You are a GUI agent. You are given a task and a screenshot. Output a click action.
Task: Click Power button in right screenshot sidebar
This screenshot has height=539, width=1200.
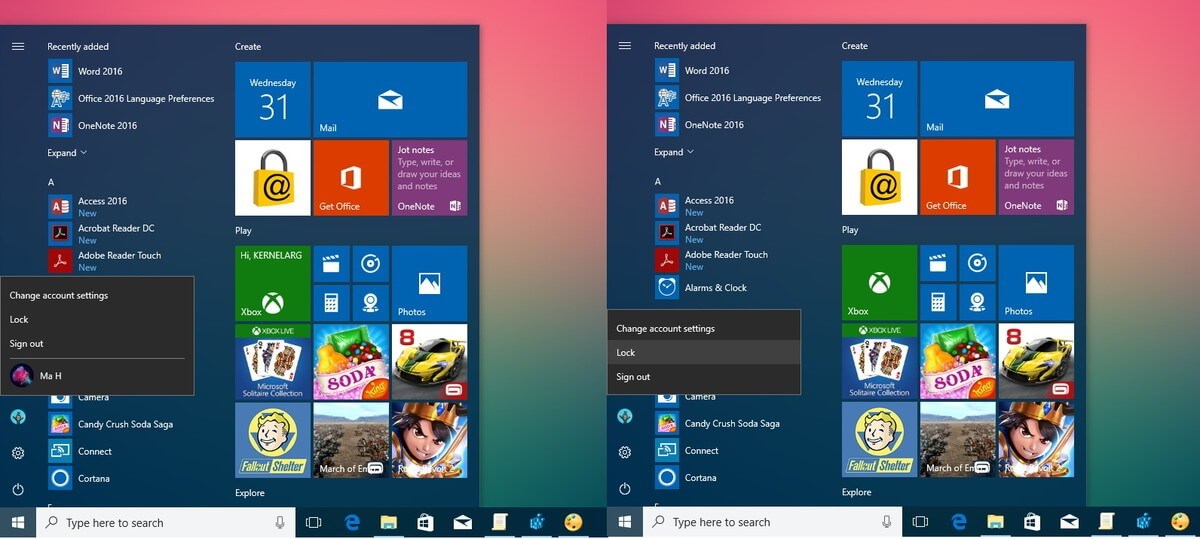point(625,488)
